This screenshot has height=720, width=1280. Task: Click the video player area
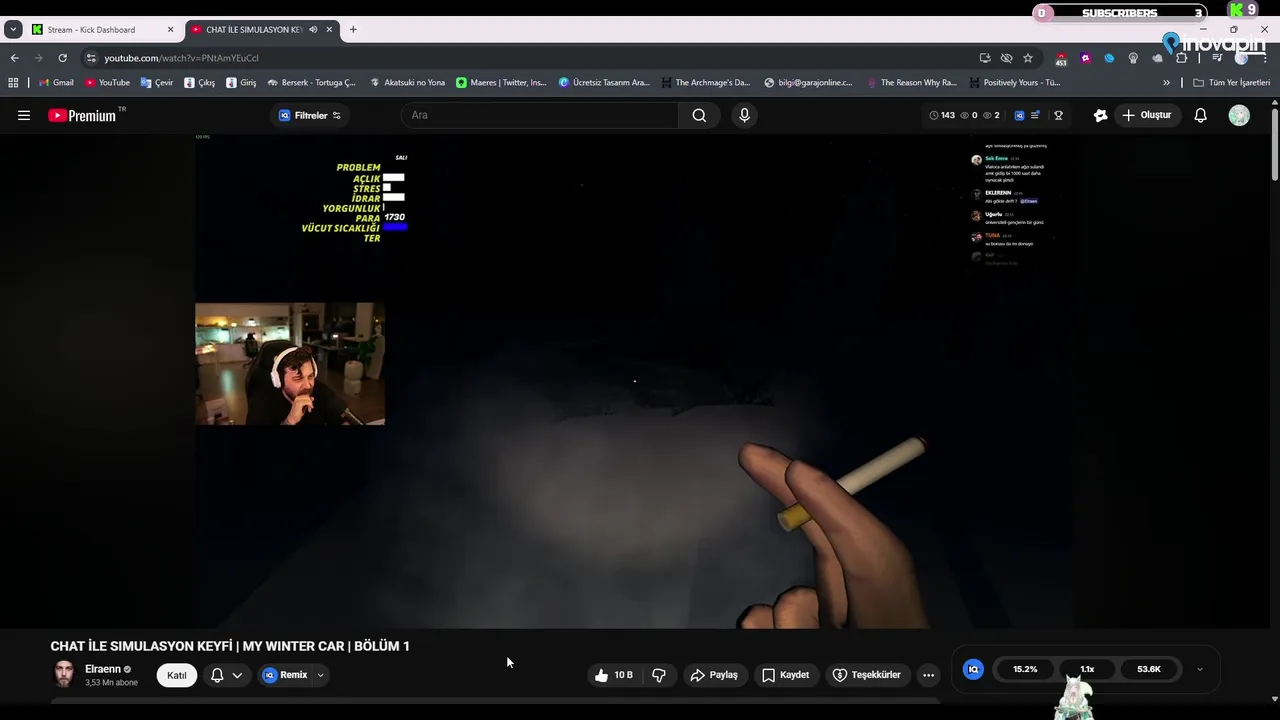(x=635, y=381)
